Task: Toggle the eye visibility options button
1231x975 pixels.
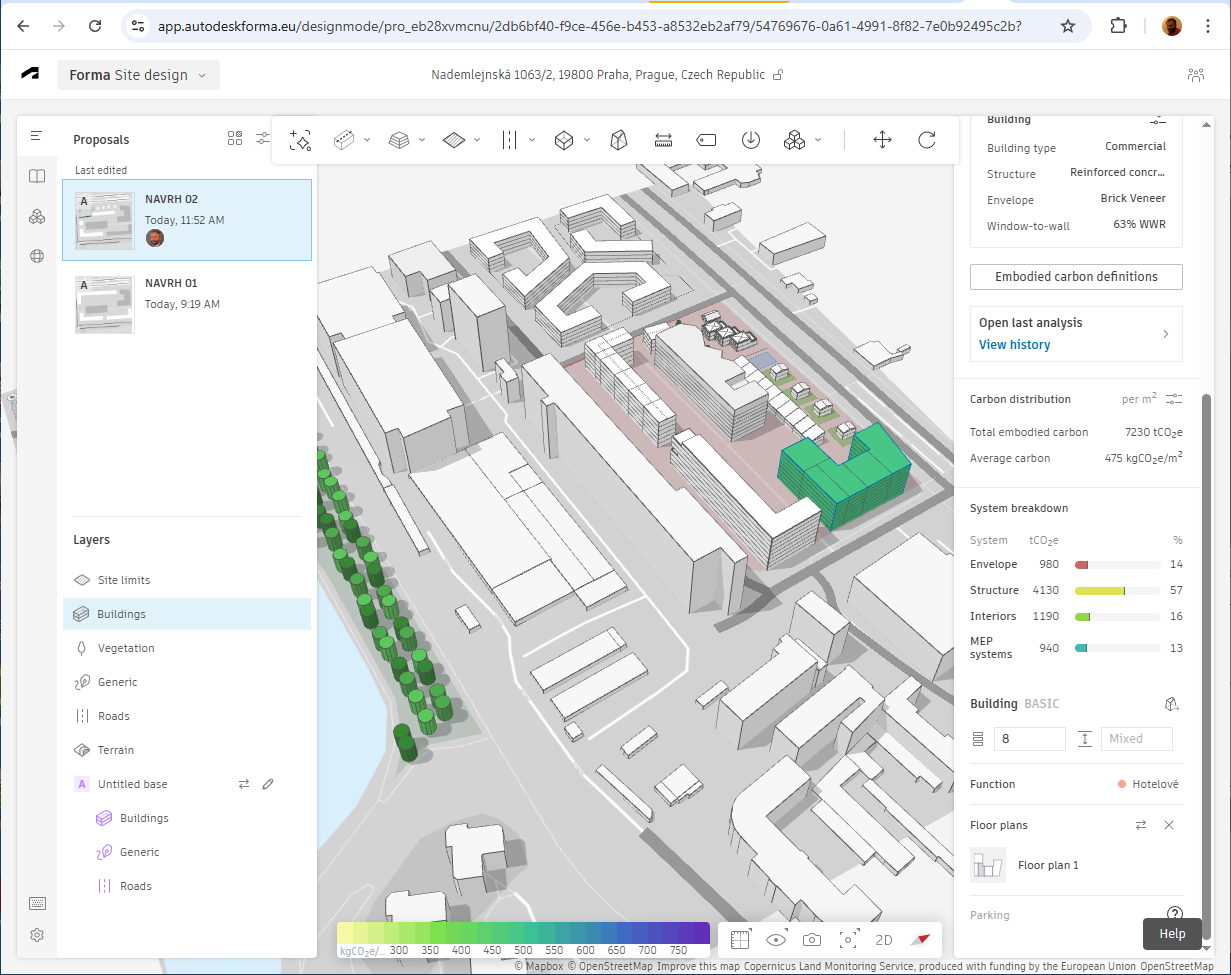Action: pyautogui.click(x=776, y=940)
